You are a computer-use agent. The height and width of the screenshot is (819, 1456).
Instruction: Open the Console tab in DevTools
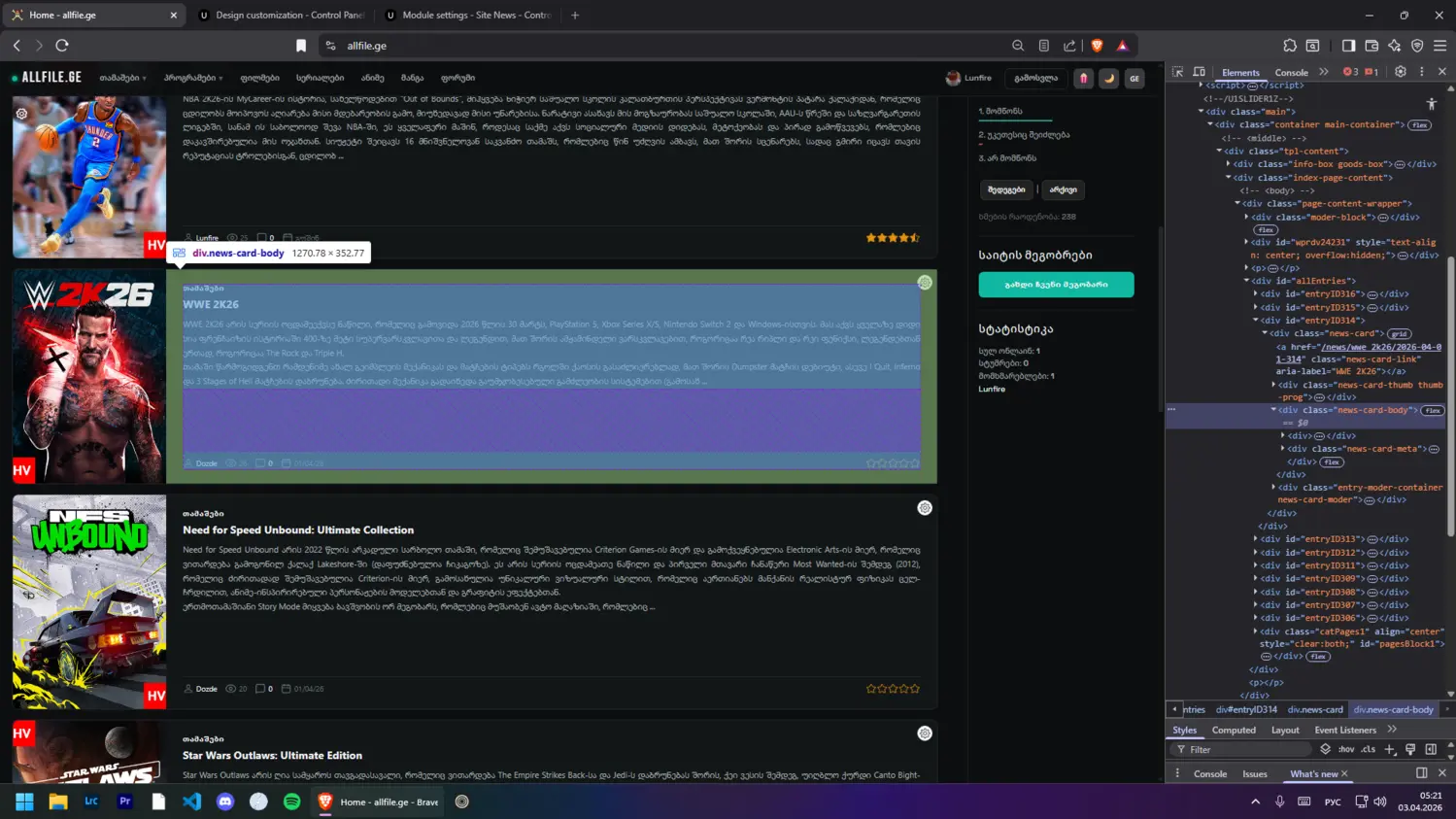tap(1291, 72)
